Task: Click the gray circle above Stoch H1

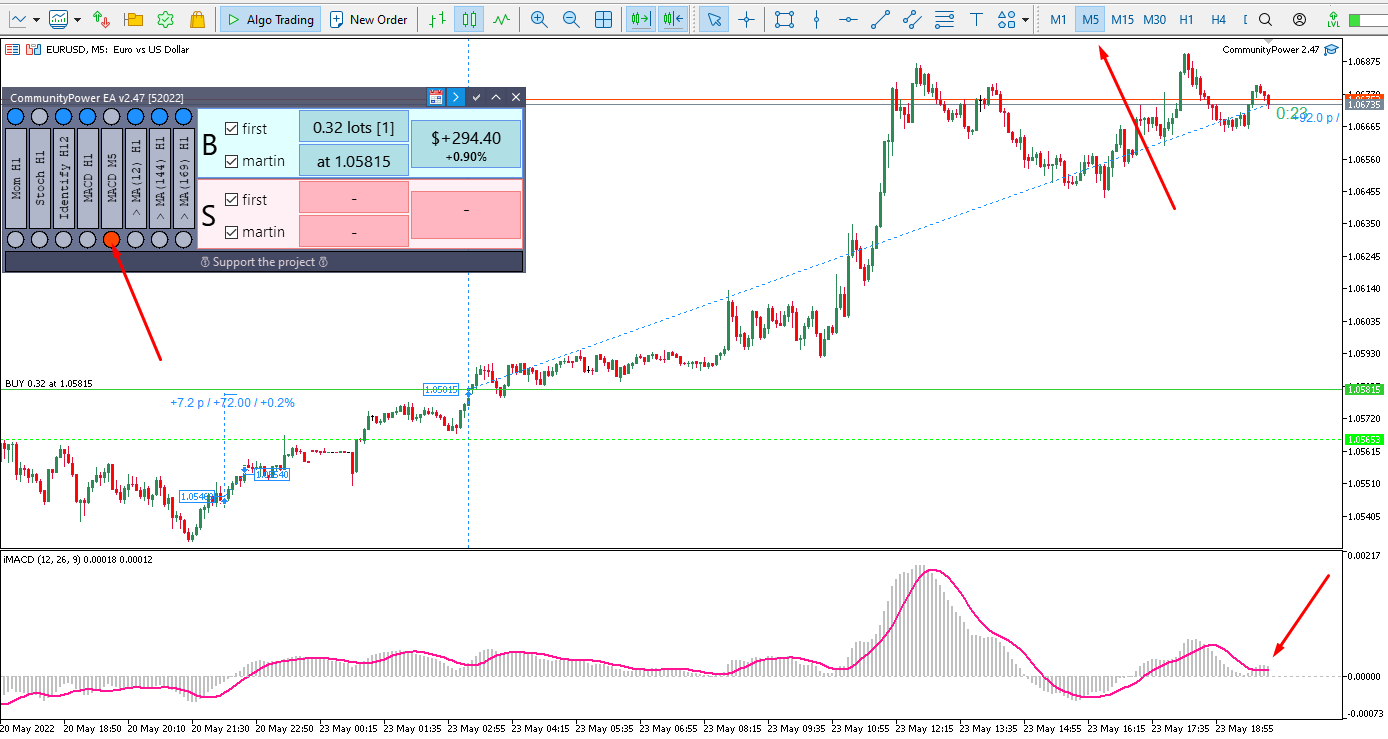Action: point(39,117)
